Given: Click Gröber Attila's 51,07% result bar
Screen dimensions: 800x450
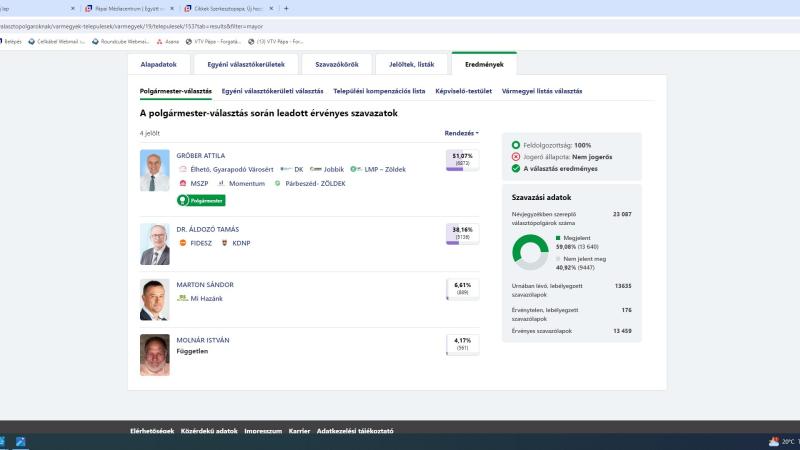Looking at the screenshot, I should point(462,161).
